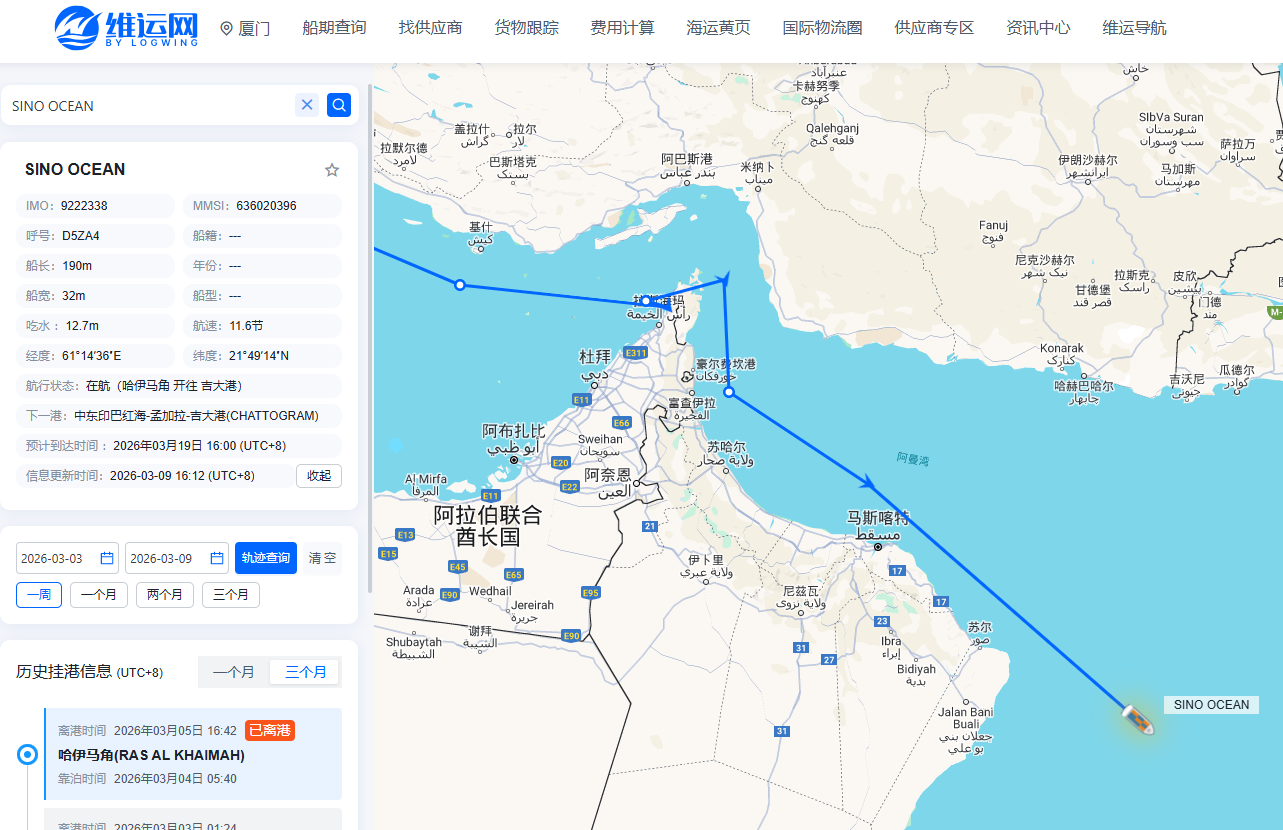Click the latitude value 21°49'14"N
This screenshot has width=1283, height=830.
(x=261, y=356)
